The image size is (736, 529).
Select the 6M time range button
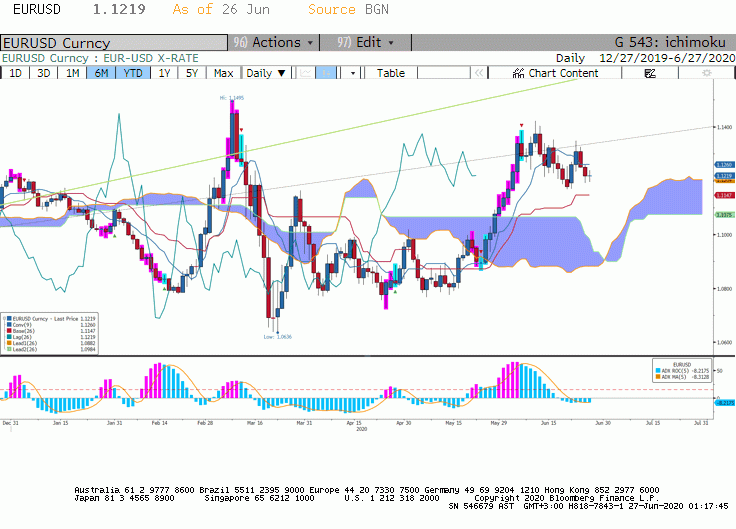pyautogui.click(x=101, y=73)
